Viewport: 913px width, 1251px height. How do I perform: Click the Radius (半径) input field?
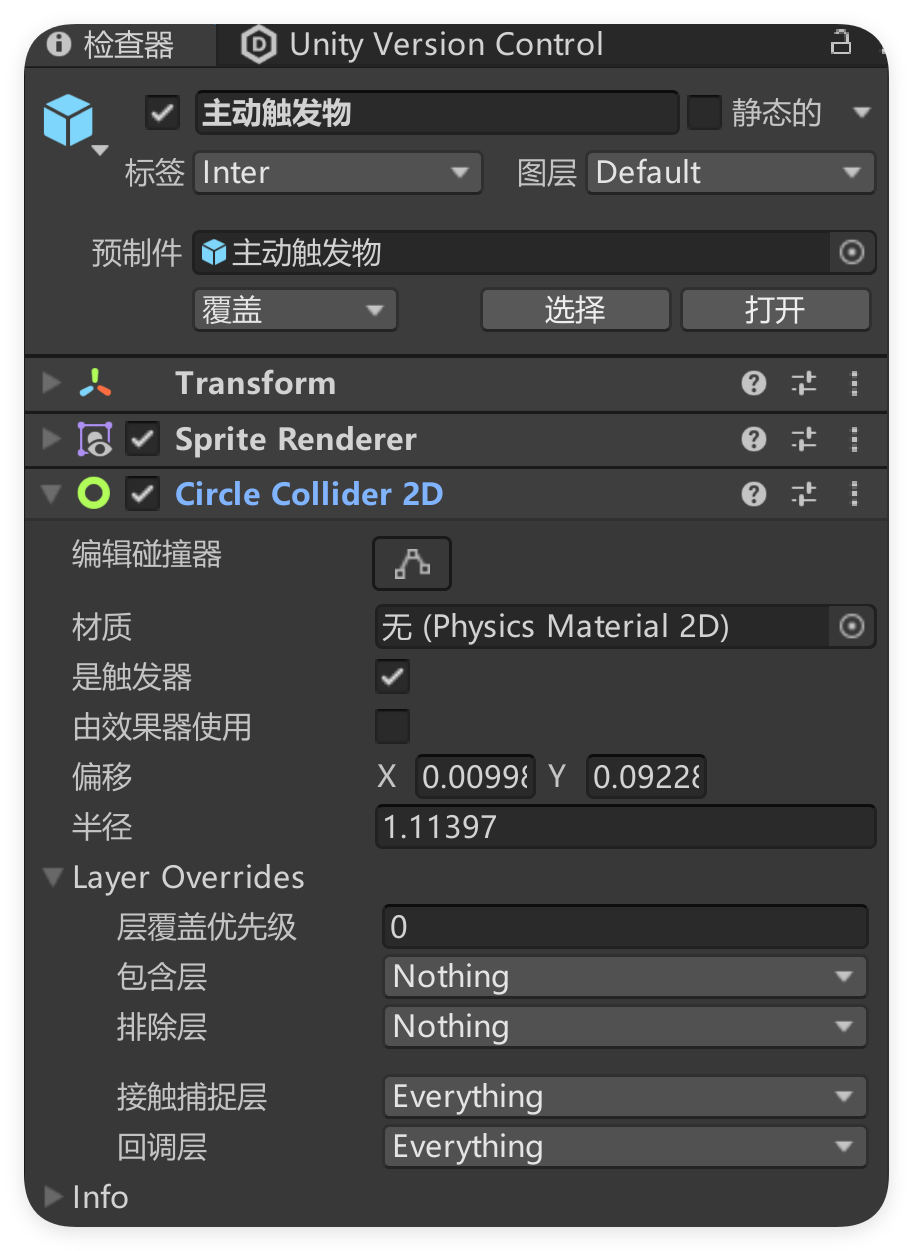(625, 827)
